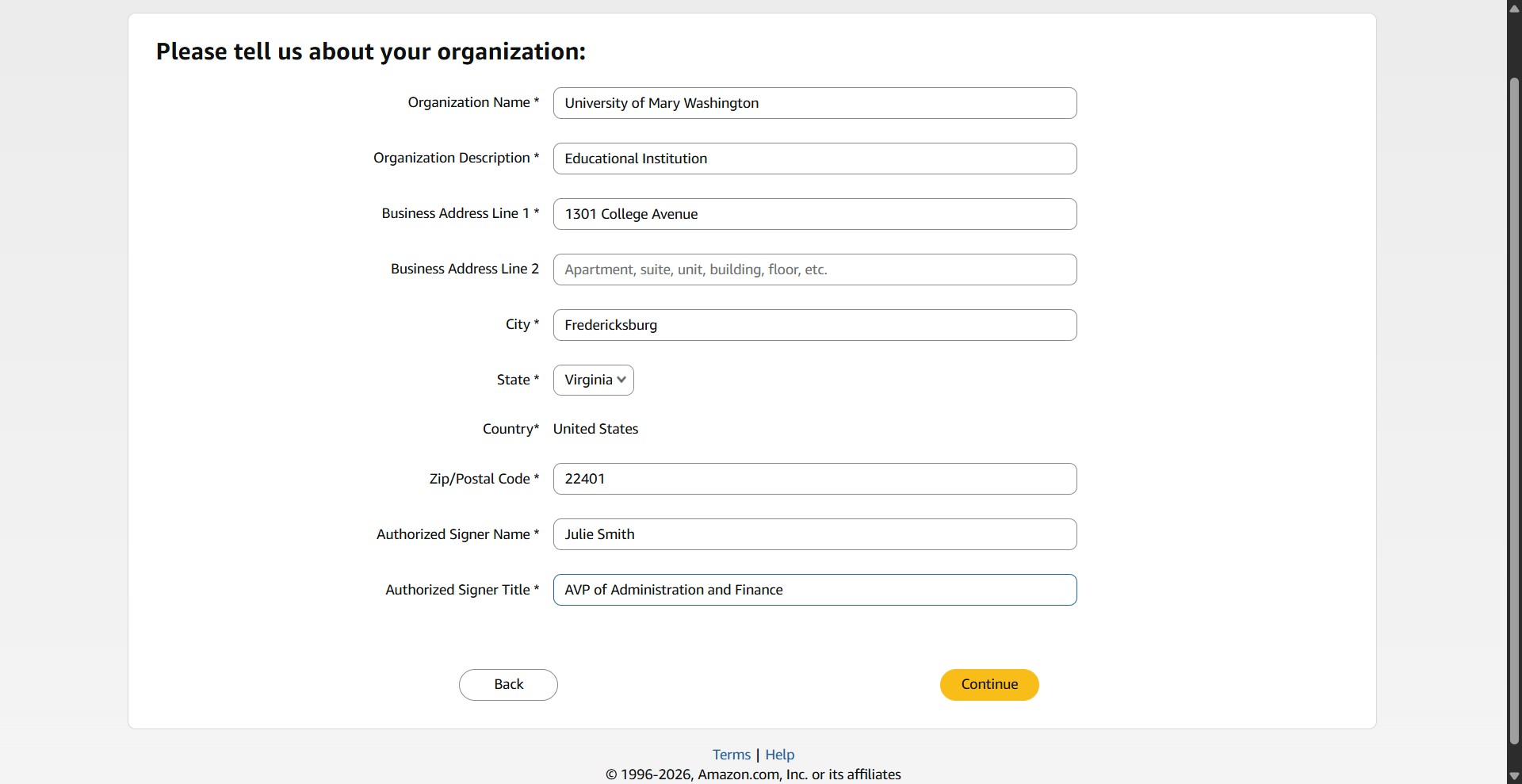Select the Organization Description field
Viewport: 1522px width, 784px height.
tap(815, 158)
